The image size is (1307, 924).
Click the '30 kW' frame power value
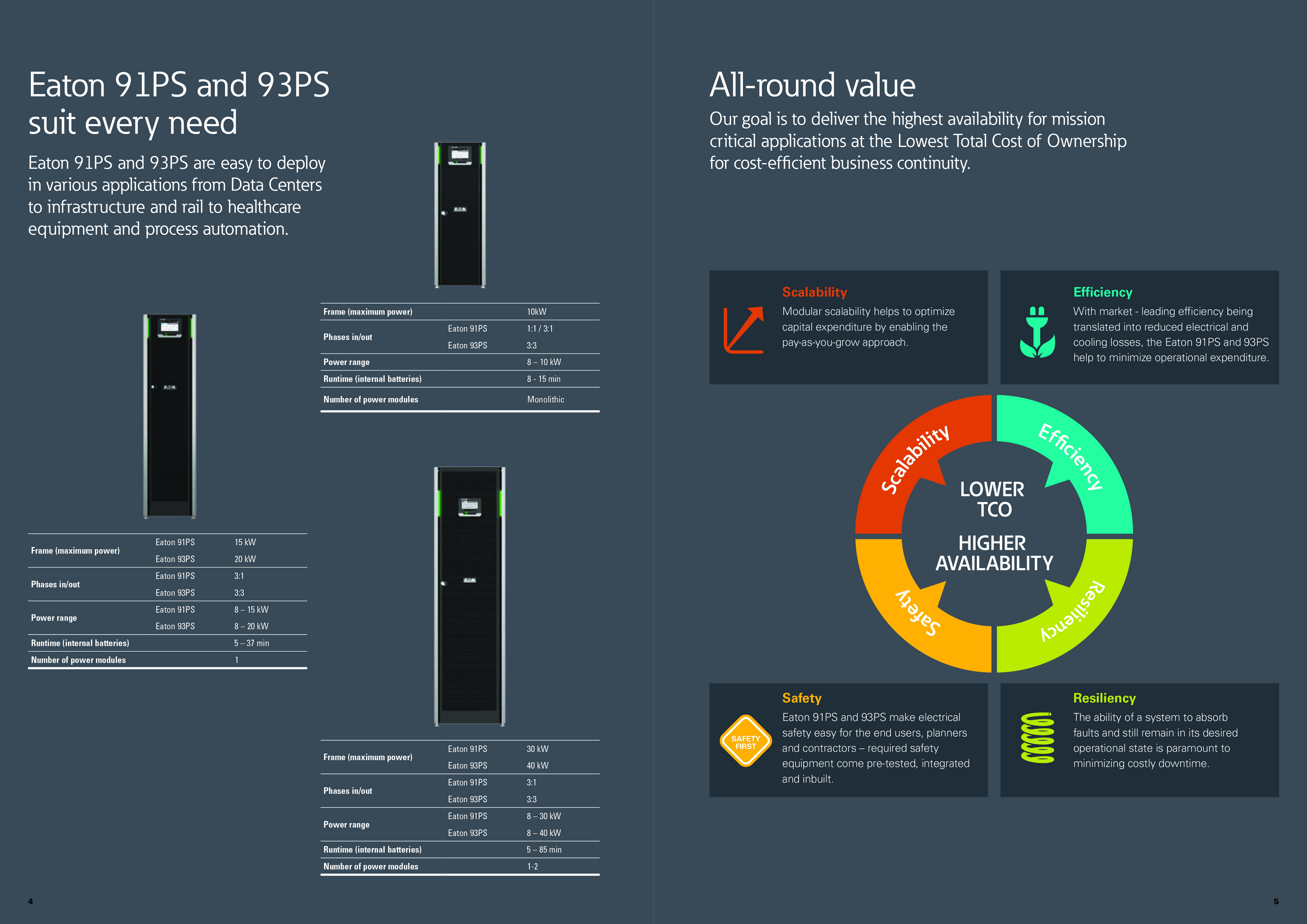pos(537,749)
